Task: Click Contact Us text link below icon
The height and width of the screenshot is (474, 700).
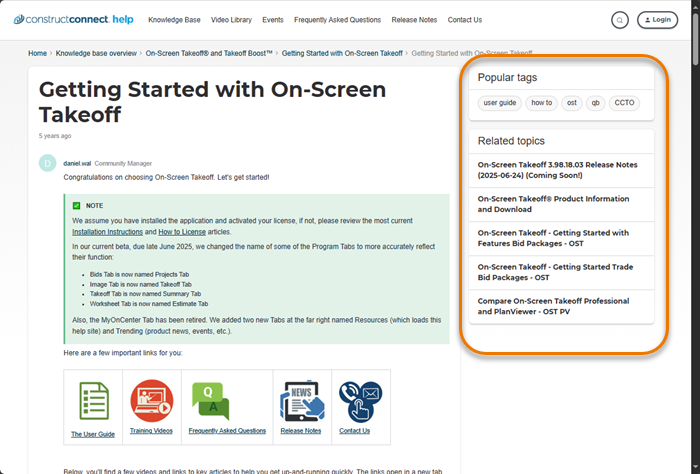Action: 354,431
